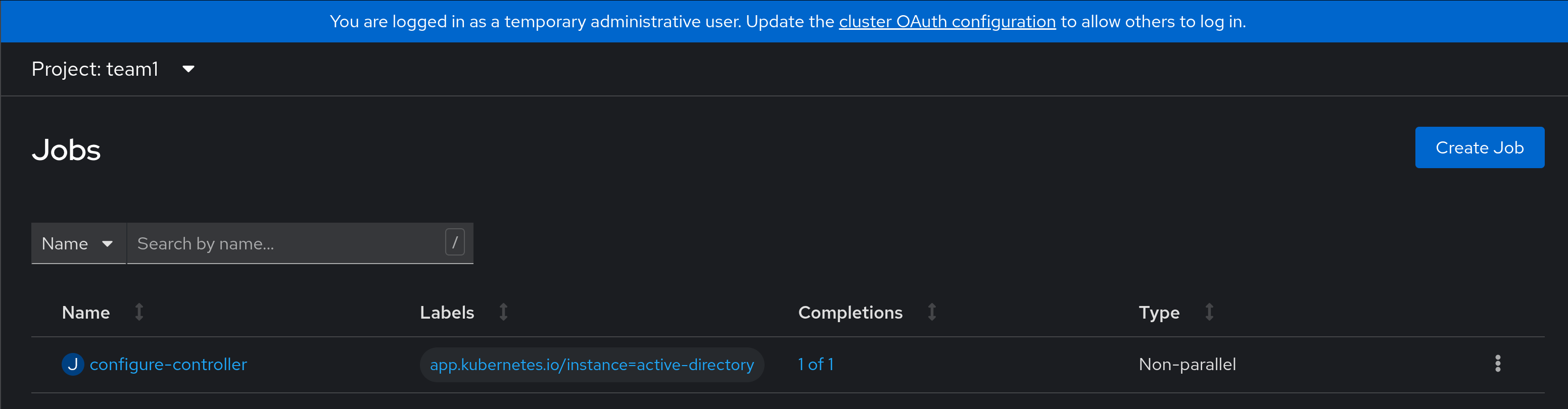Click the Job resource J badge icon
1568x409 pixels.
tap(72, 364)
